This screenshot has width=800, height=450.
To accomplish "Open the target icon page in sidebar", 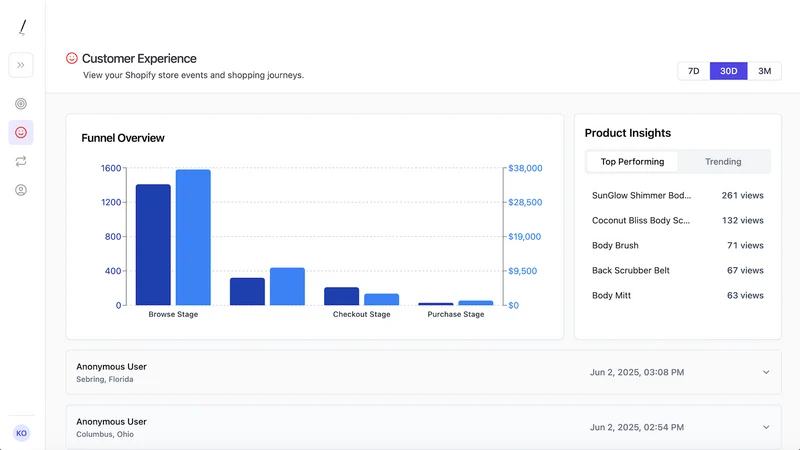I will click(x=21, y=104).
